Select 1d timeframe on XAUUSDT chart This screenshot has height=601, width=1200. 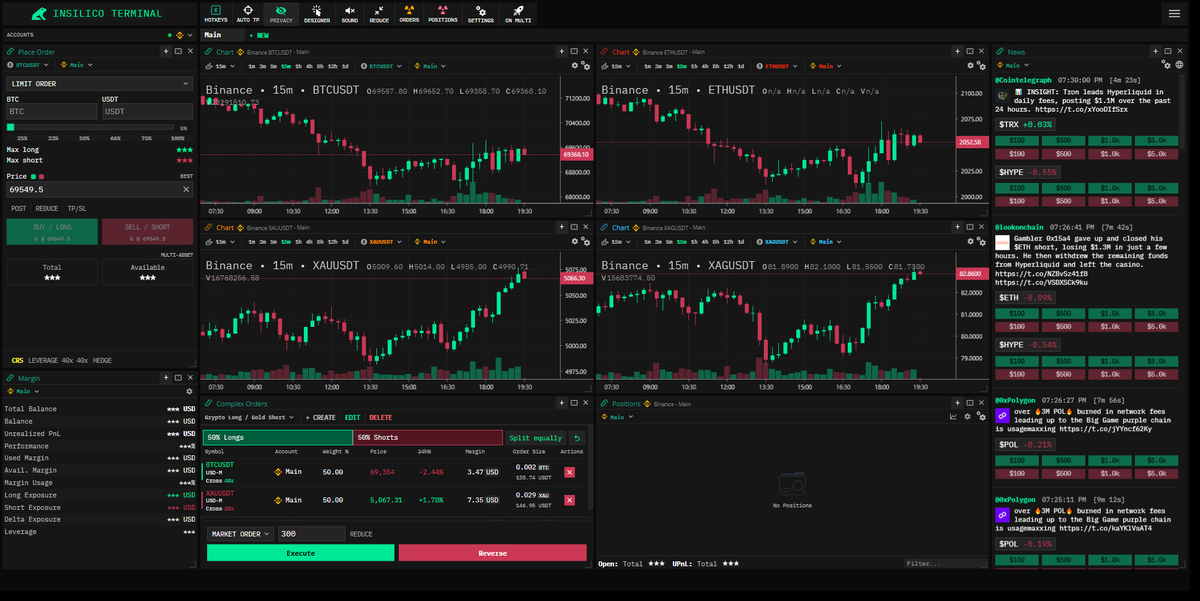(347, 241)
